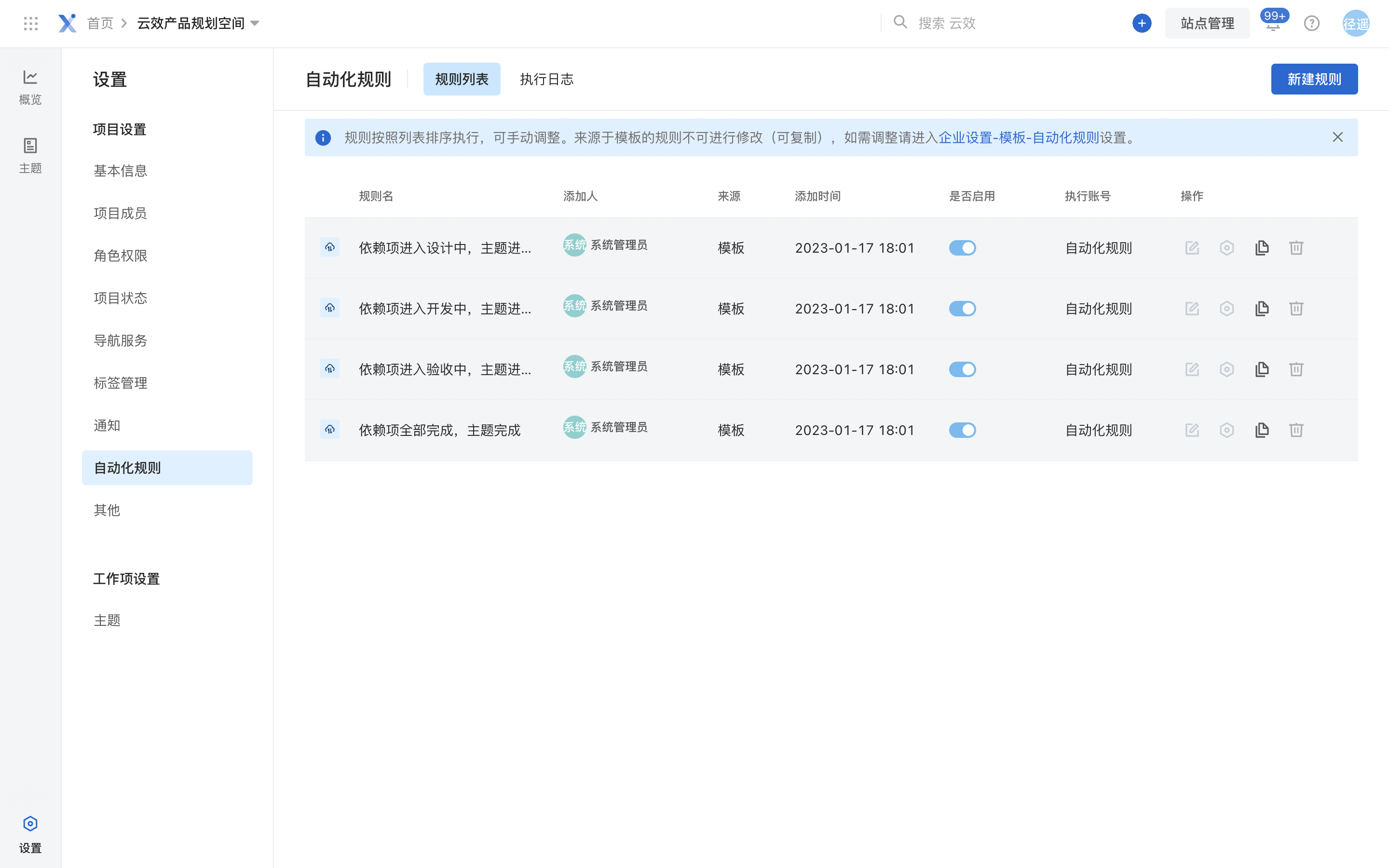This screenshot has height=868, width=1389.
Task: Click rule name 依赖项进入设计中，主题进...
Action: (445, 248)
